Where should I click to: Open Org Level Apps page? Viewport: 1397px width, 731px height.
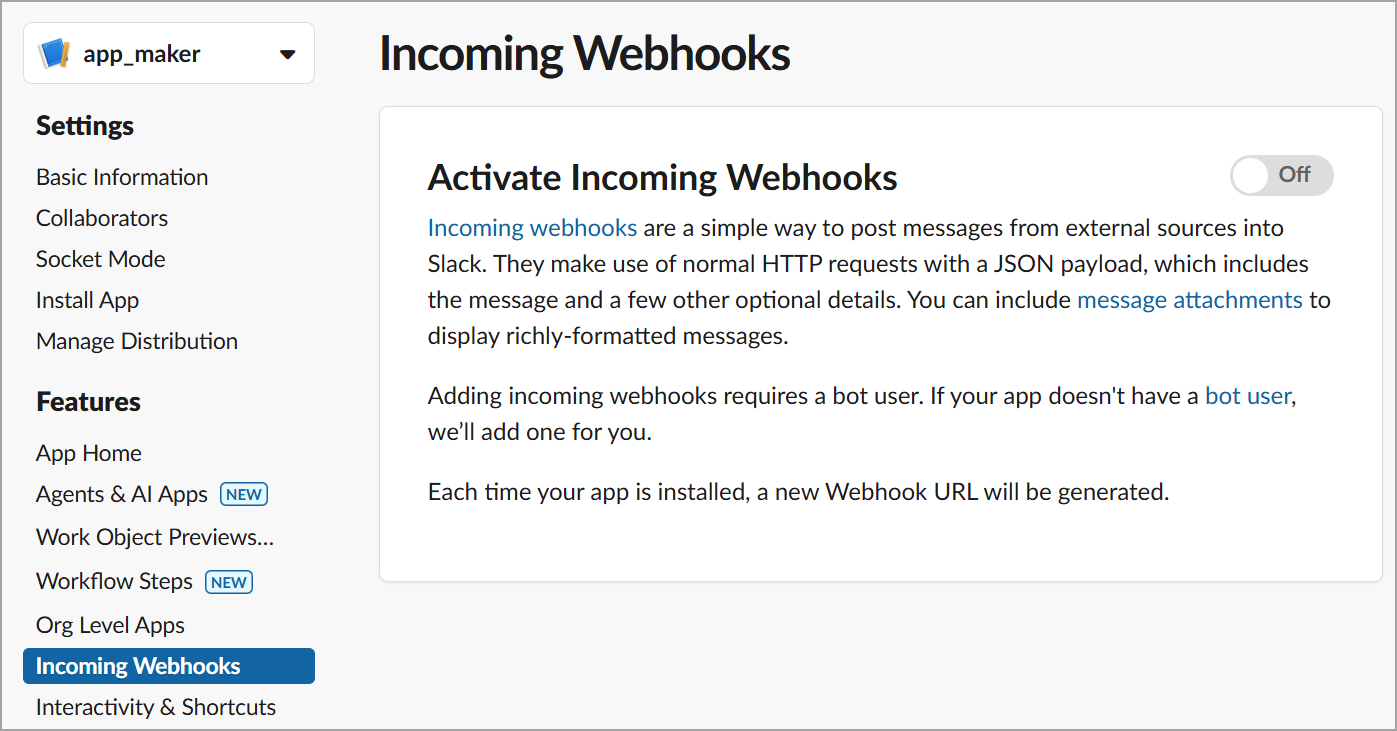click(x=110, y=625)
